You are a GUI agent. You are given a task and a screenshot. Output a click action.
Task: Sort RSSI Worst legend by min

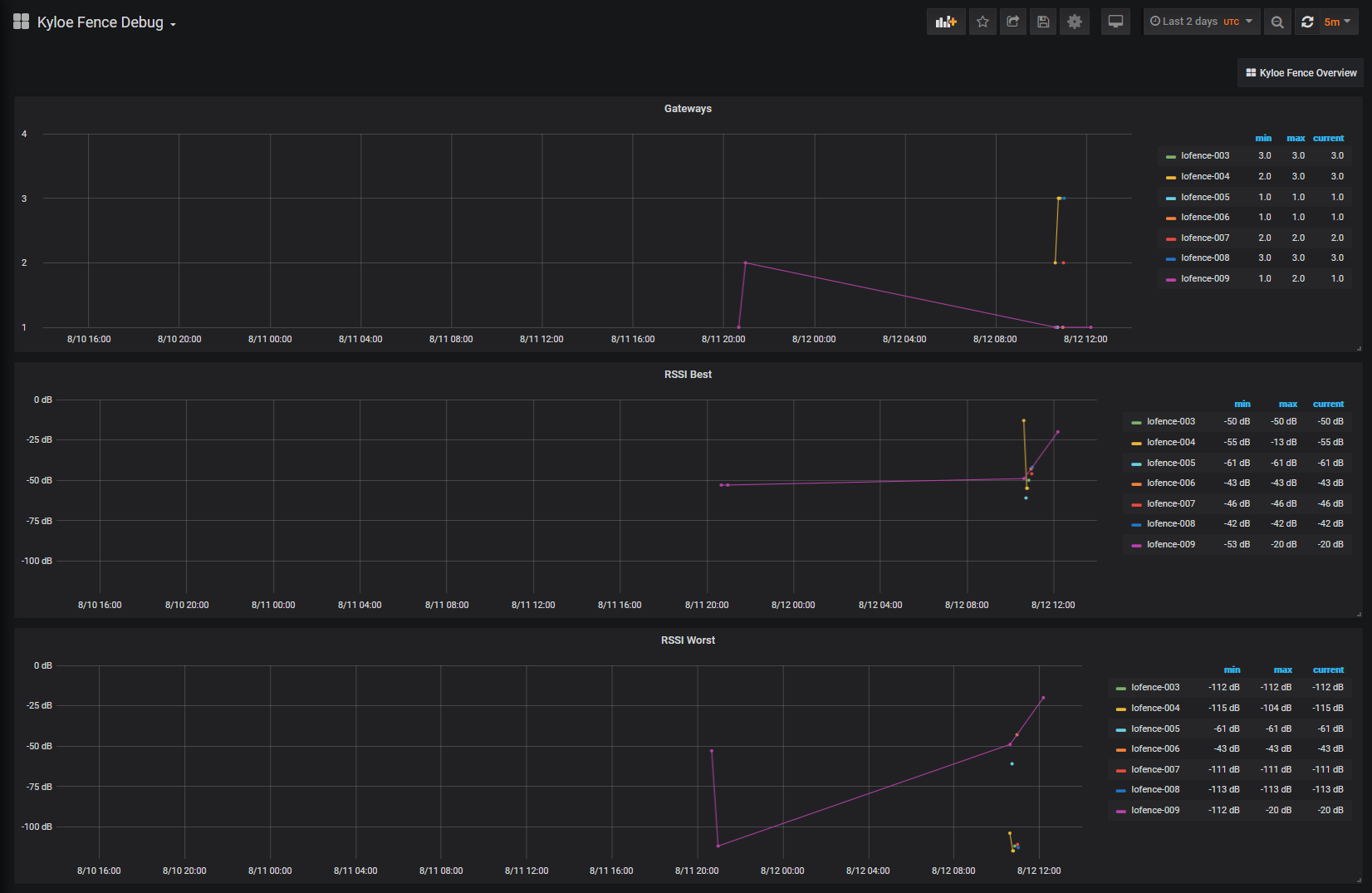point(1232,670)
